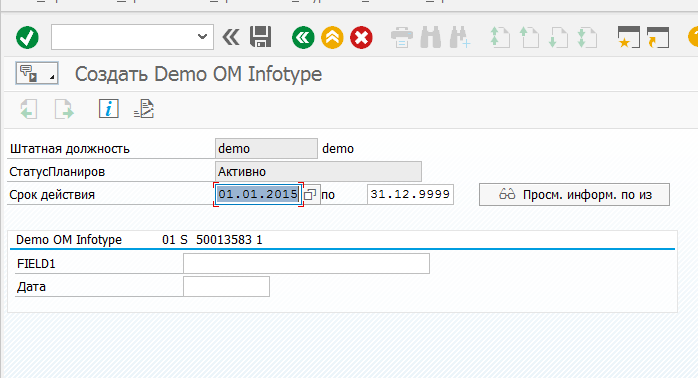Click the end date 31.12.9999 field
698x378 pixels.
410,195
